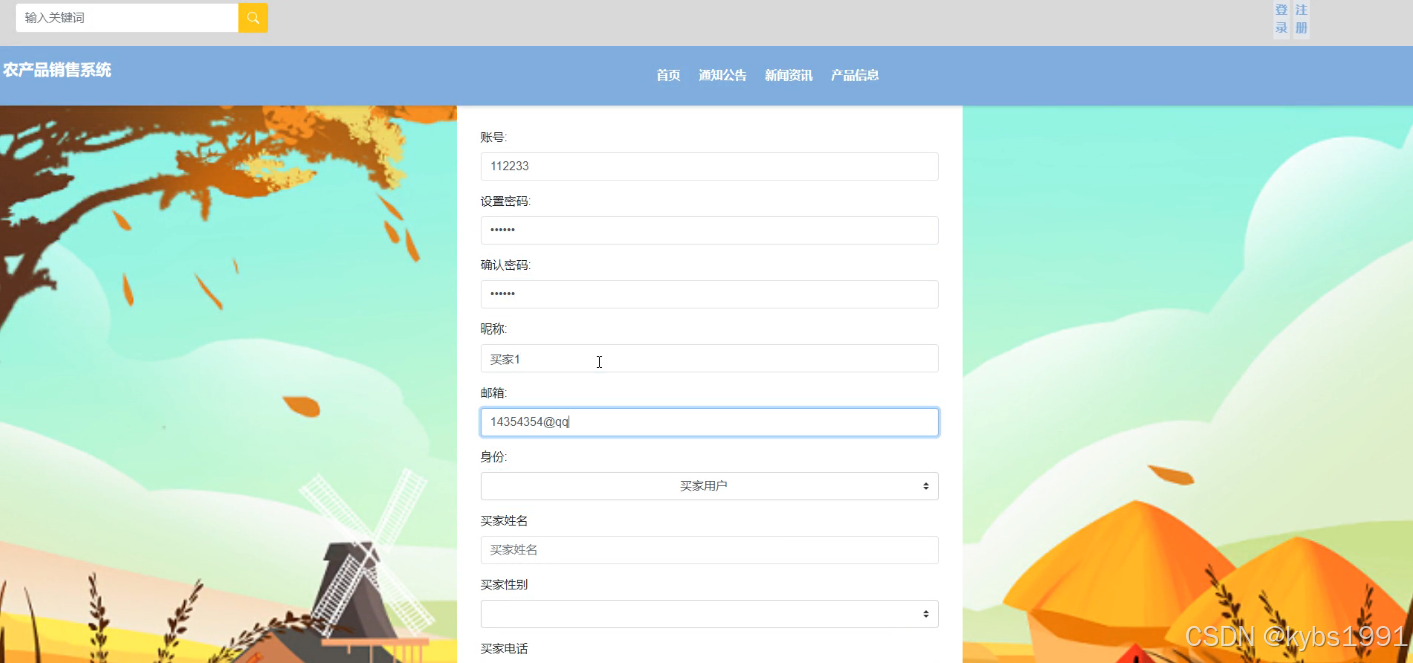
Task: Click the 农产品销售系统 site title
Action: pos(57,70)
